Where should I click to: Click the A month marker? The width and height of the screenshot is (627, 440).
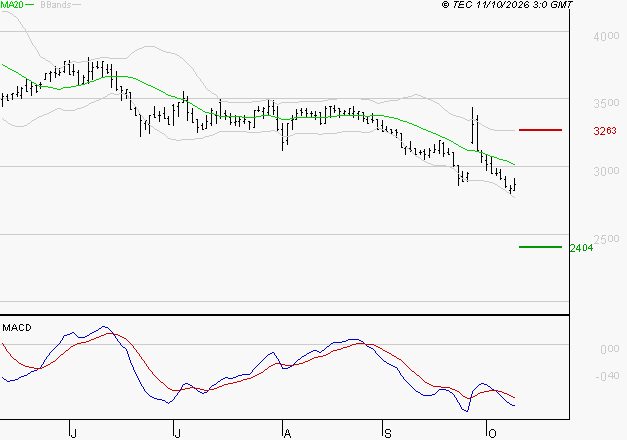click(287, 433)
